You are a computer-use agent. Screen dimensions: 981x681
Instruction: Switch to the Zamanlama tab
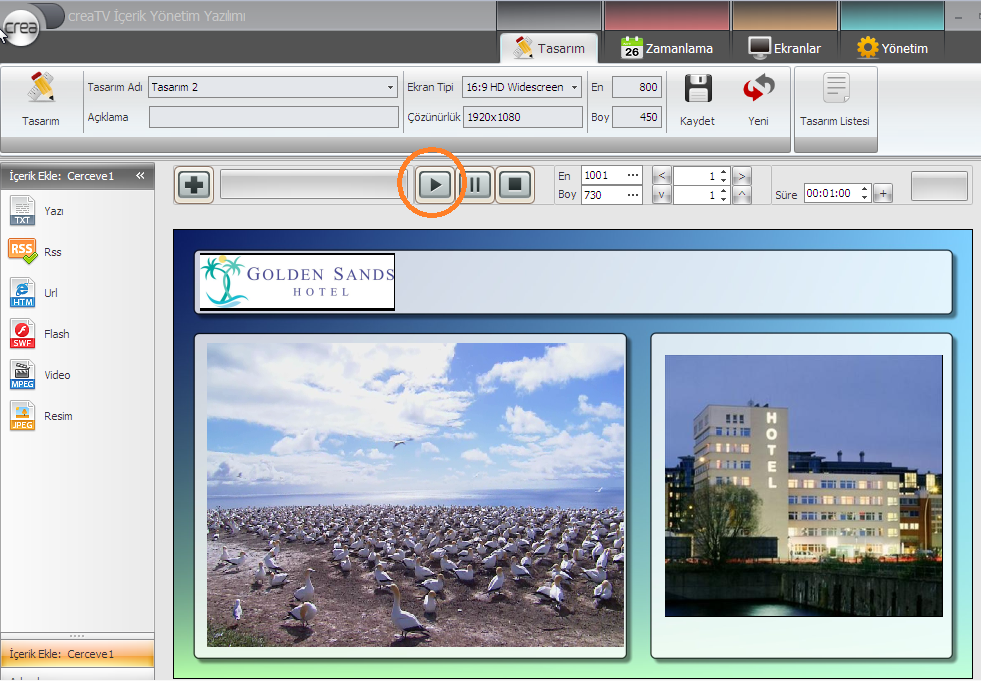667,48
